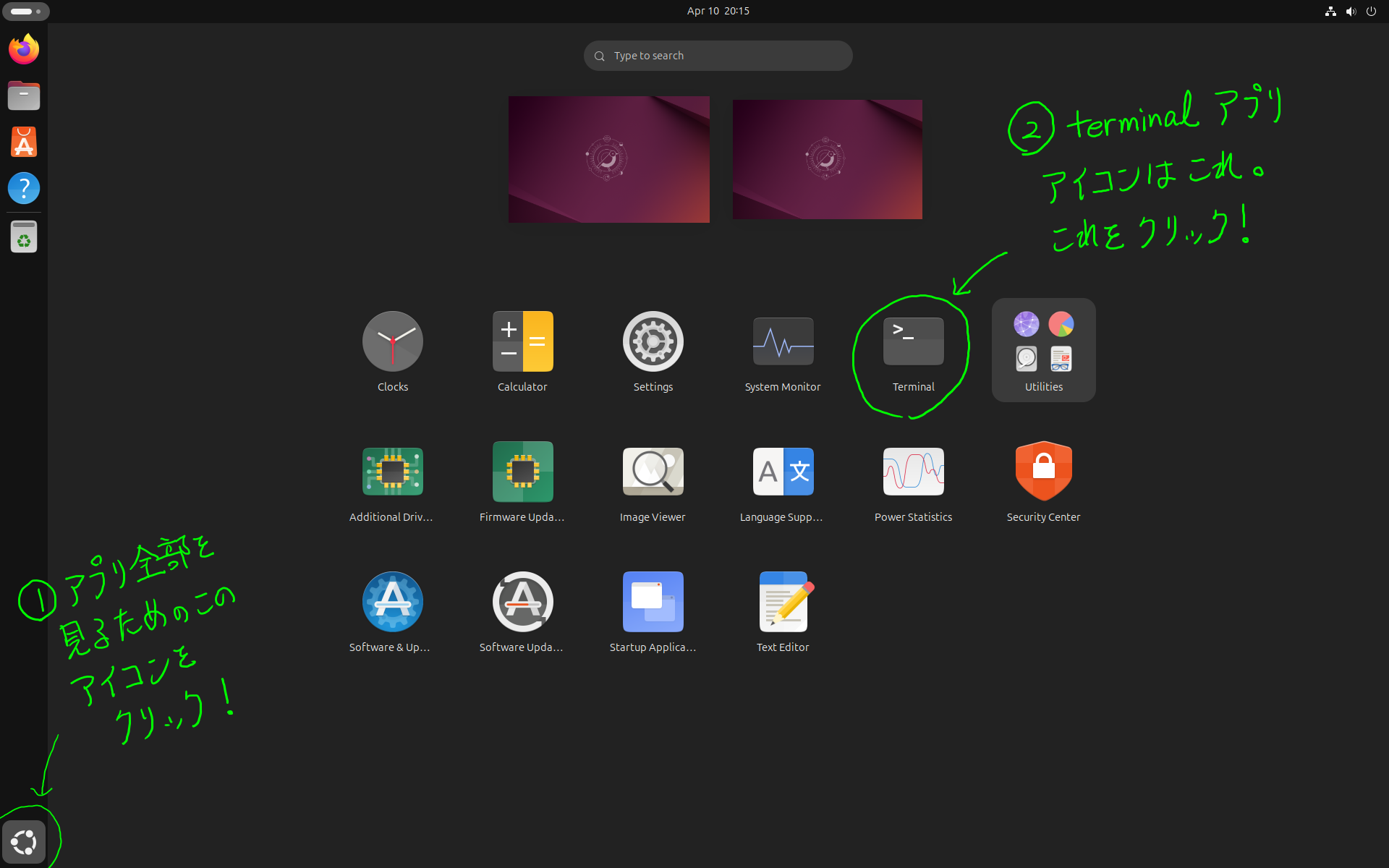Select the first workspace thumbnail
Image resolution: width=1389 pixels, height=868 pixels.
click(608, 159)
